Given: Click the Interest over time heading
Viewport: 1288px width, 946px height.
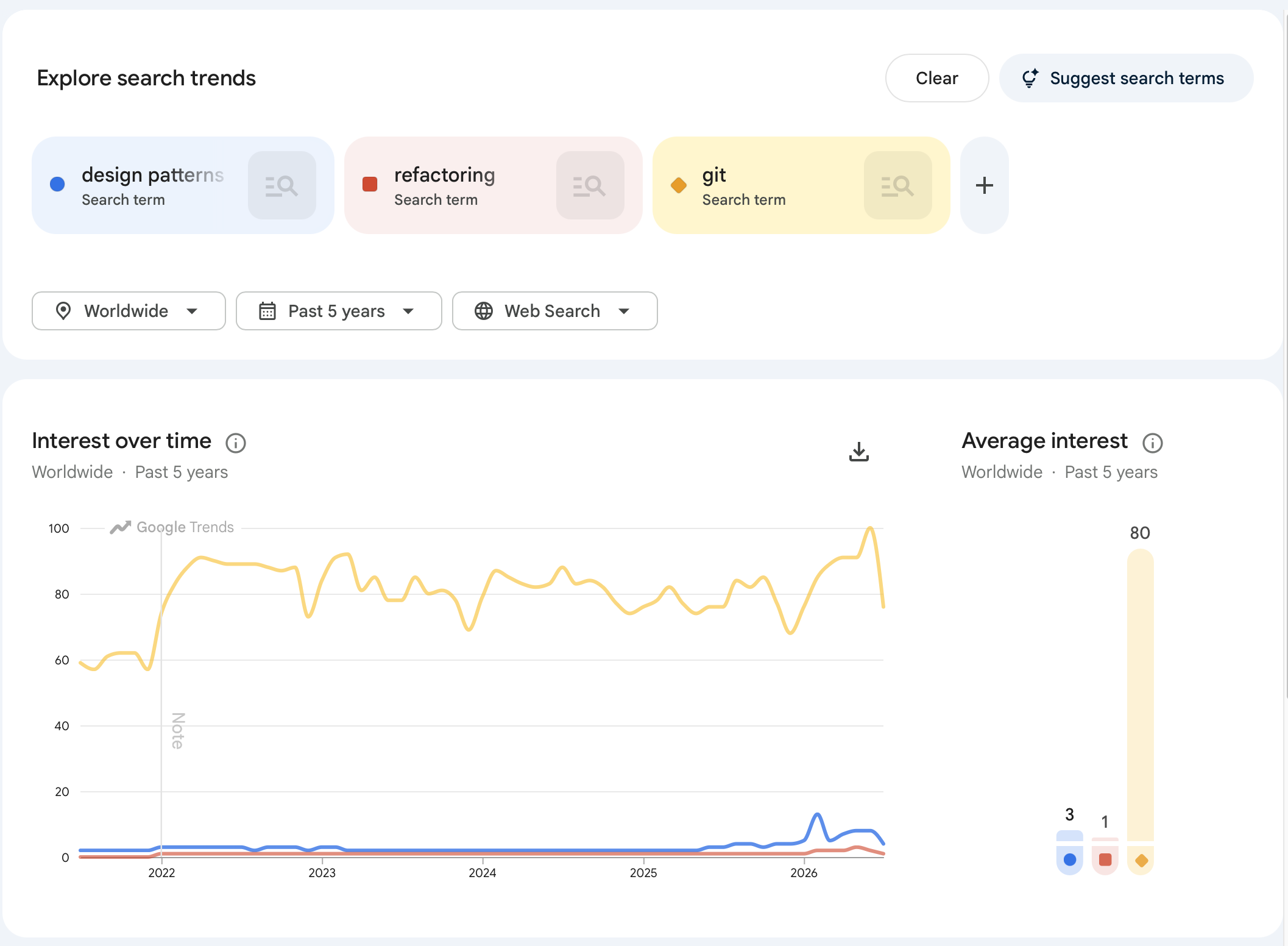Looking at the screenshot, I should [122, 441].
